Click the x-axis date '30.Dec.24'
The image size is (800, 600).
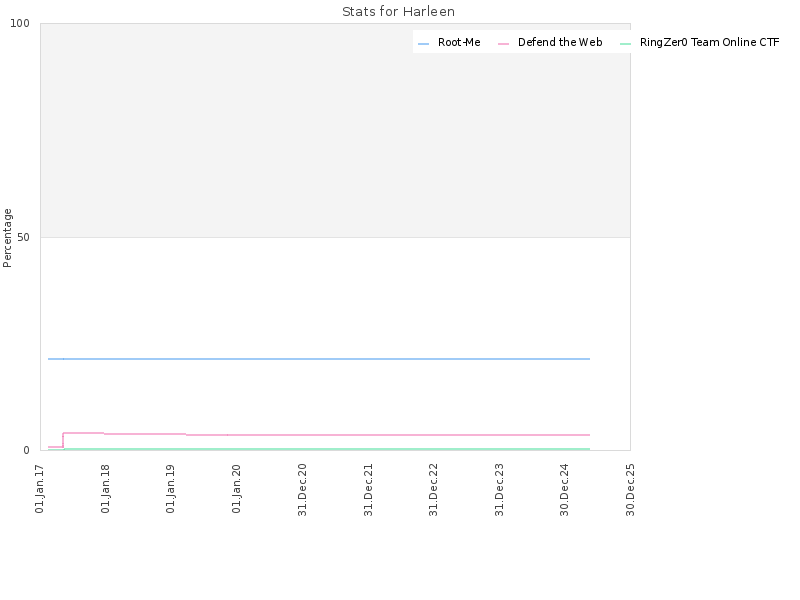click(x=565, y=490)
